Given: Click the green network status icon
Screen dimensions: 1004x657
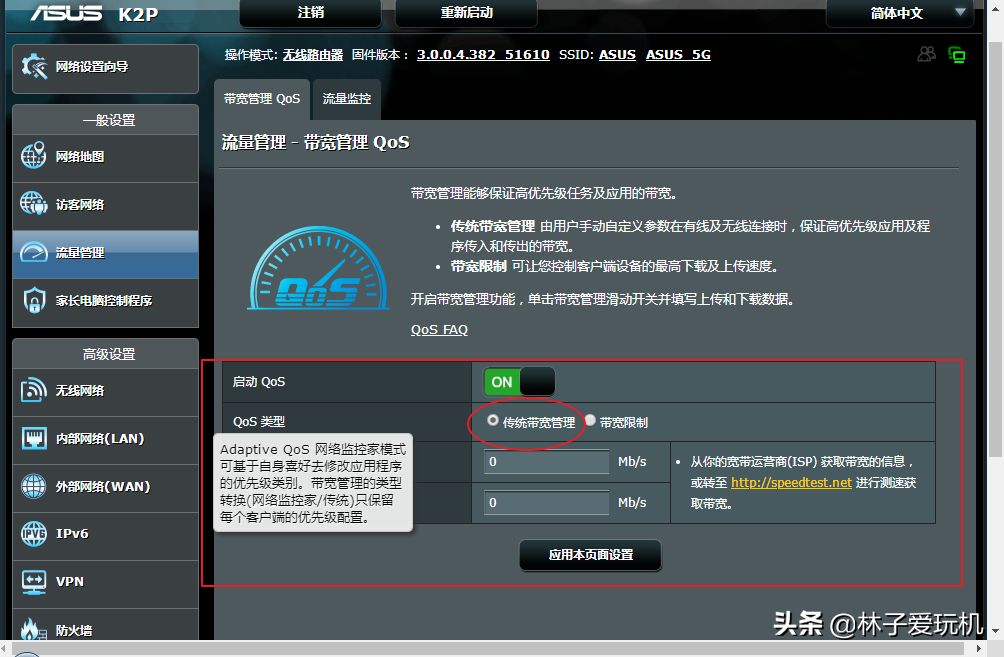Looking at the screenshot, I should 957,55.
